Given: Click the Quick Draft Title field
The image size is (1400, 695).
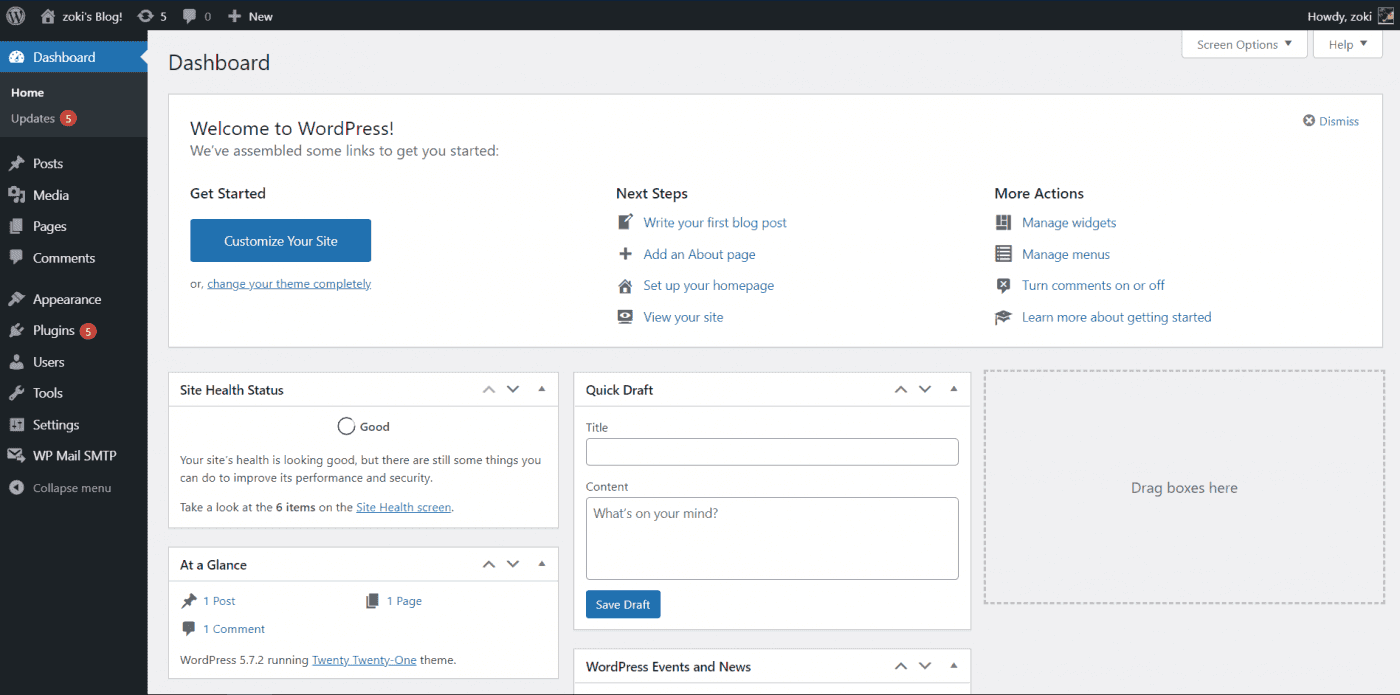Looking at the screenshot, I should pyautogui.click(x=772, y=452).
